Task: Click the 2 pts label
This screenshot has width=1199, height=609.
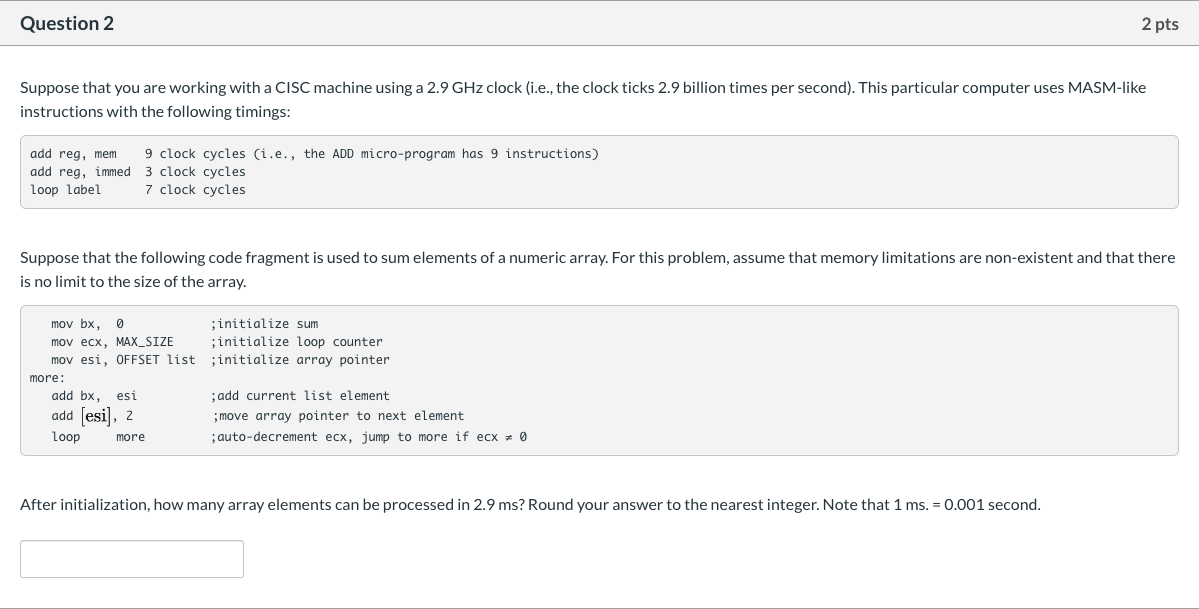Action: [x=1159, y=23]
